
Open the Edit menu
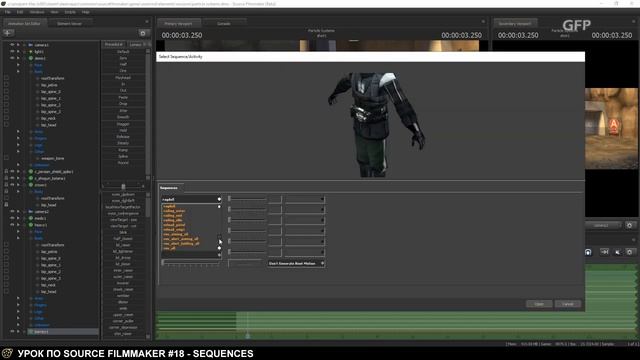[20, 12]
